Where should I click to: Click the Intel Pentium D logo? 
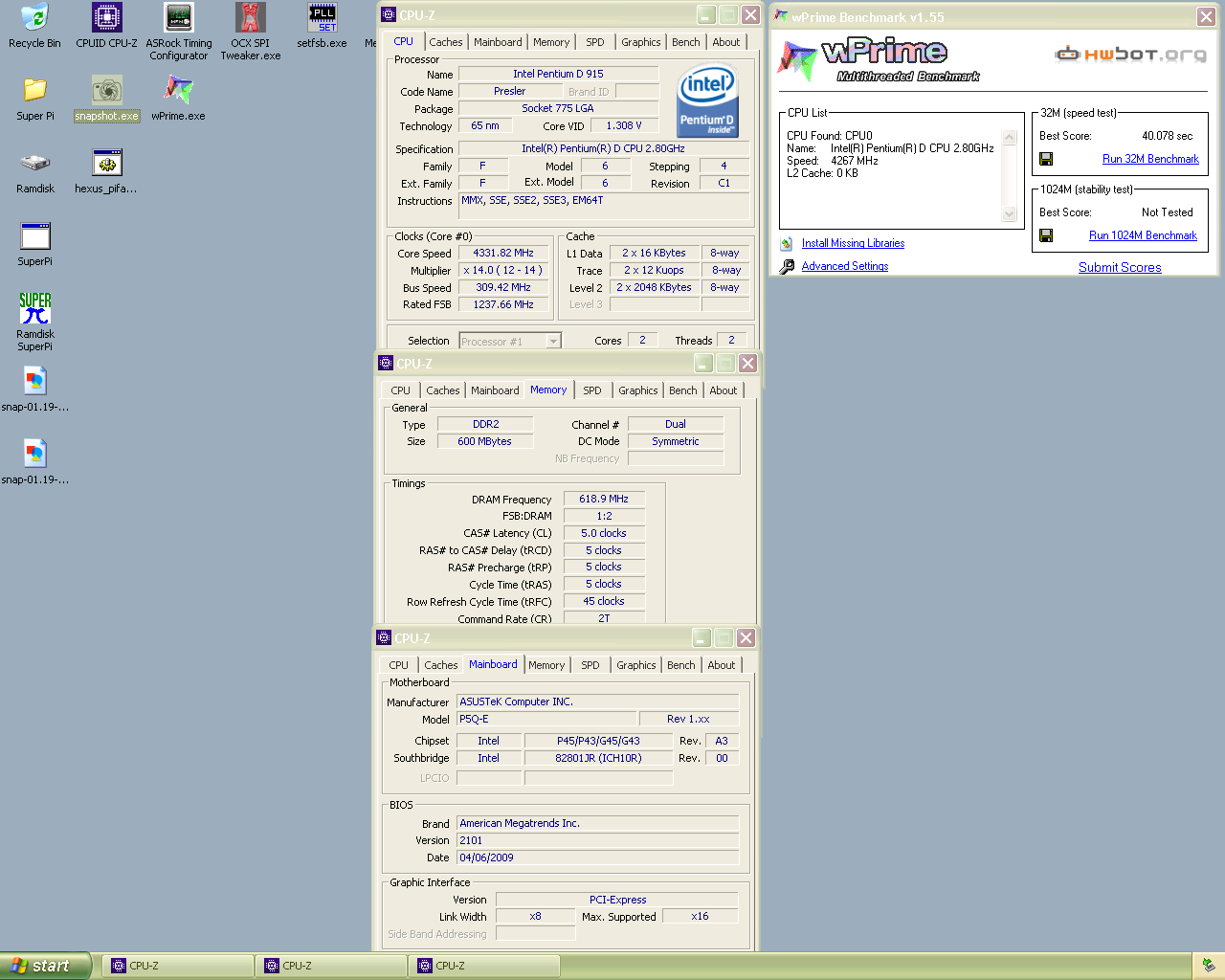(x=707, y=100)
